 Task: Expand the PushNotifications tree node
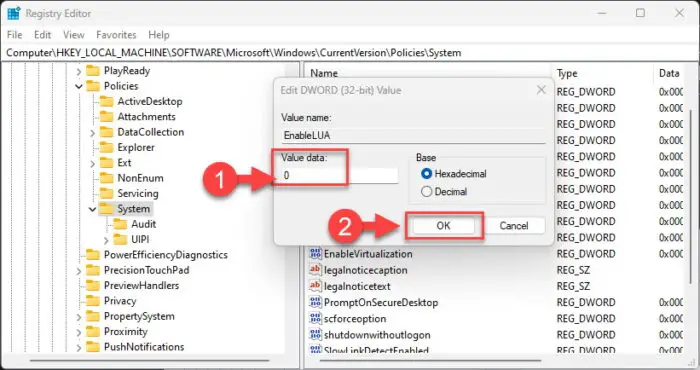(x=79, y=348)
